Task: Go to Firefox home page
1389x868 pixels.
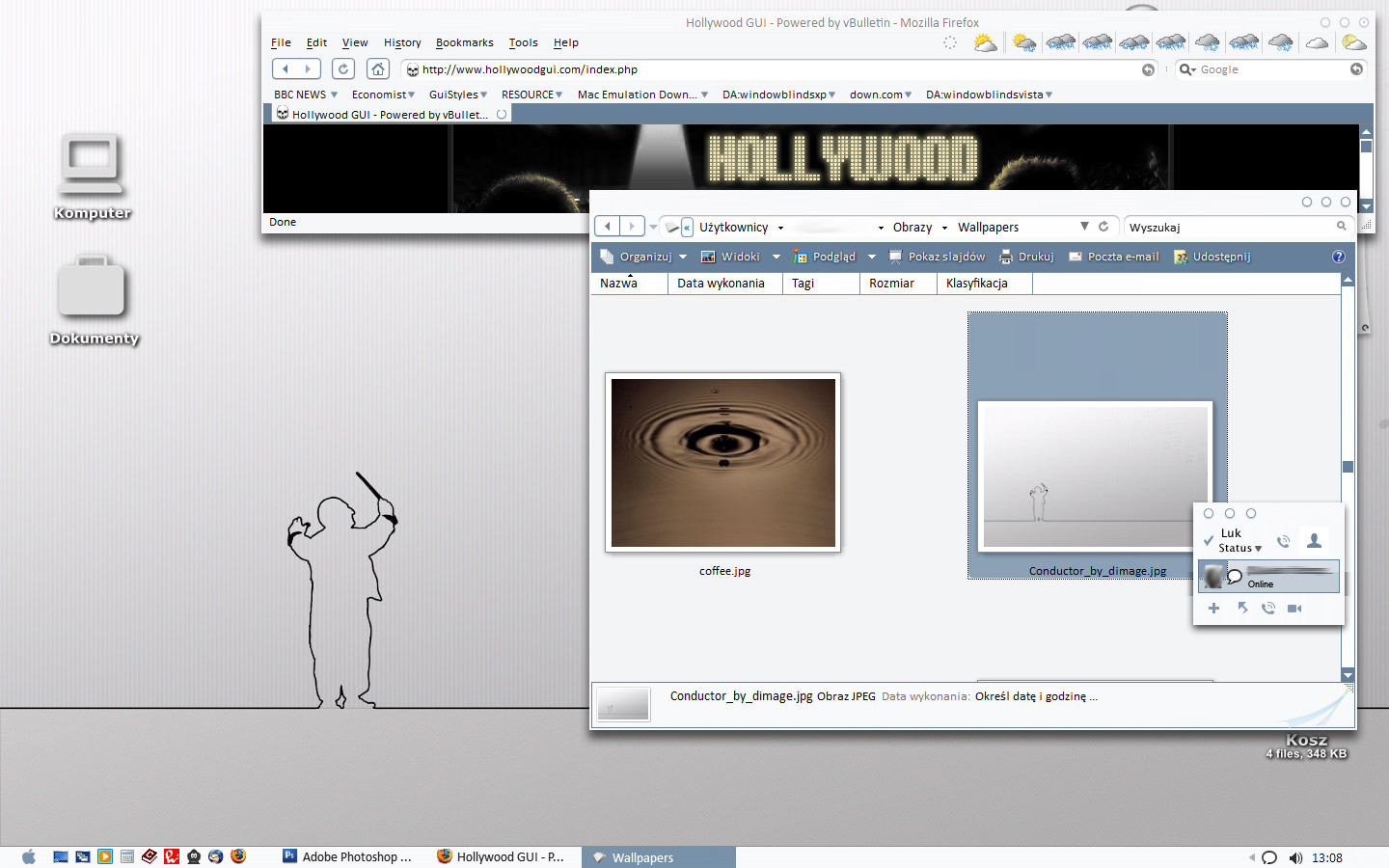Action: [x=378, y=69]
